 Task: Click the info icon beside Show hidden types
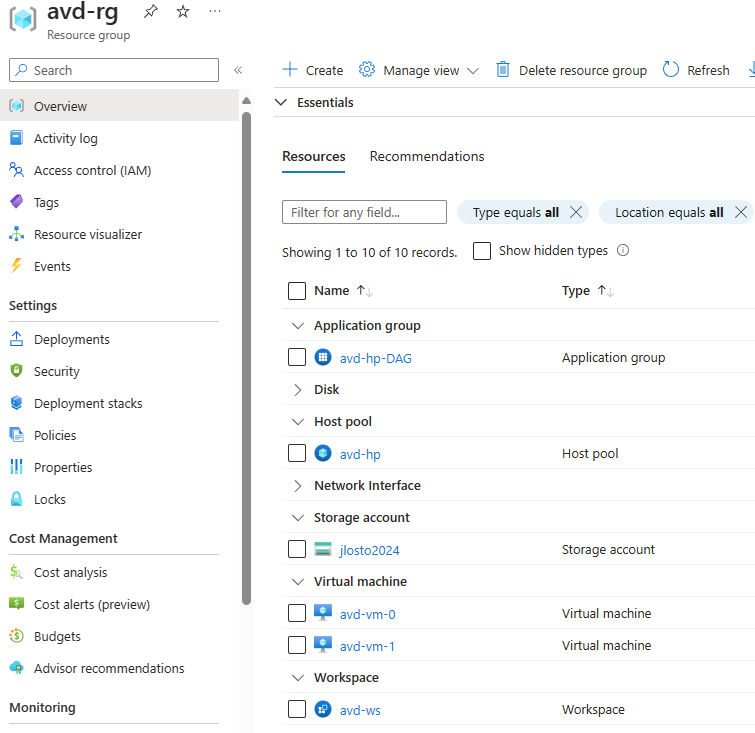[623, 250]
